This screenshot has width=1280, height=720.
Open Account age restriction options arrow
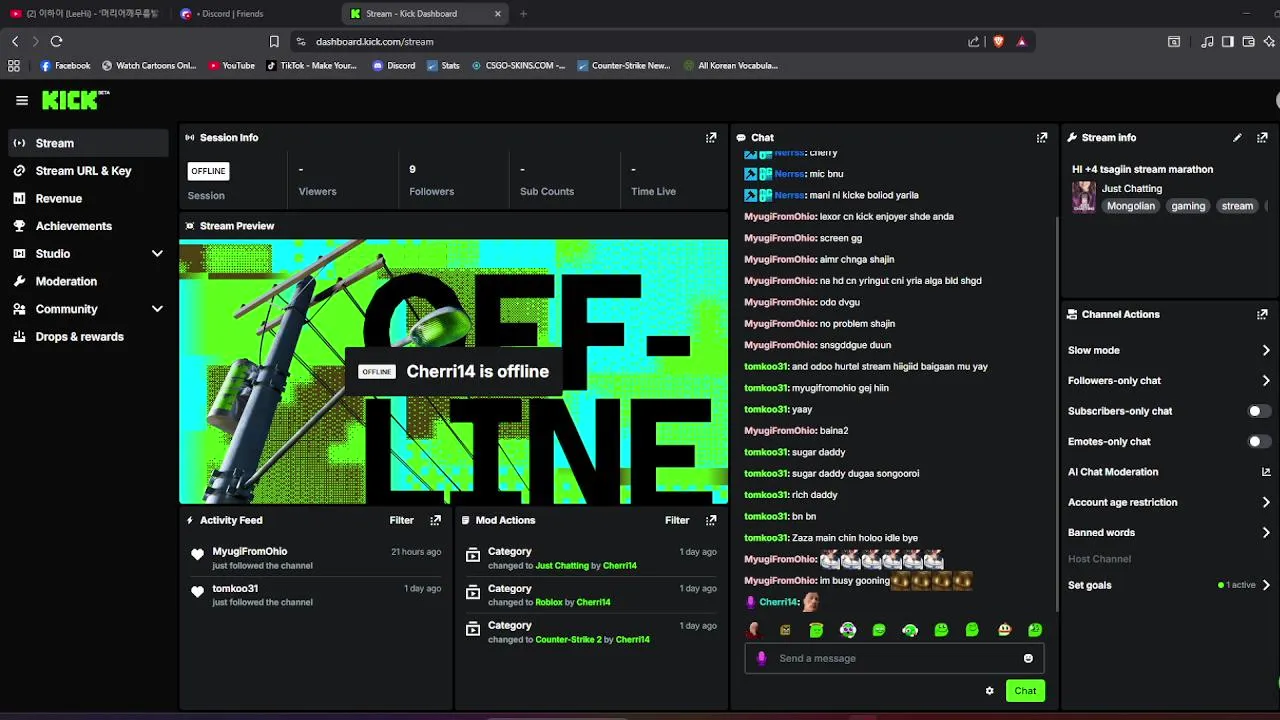point(1266,502)
